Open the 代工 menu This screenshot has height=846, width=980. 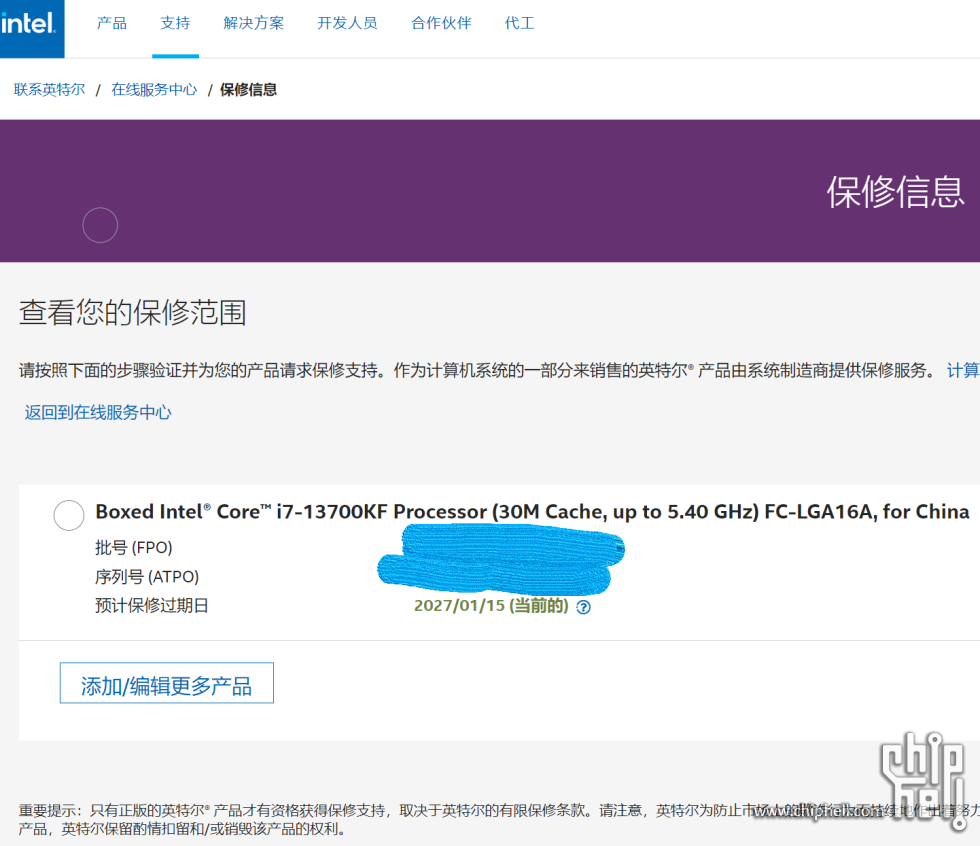[x=519, y=23]
